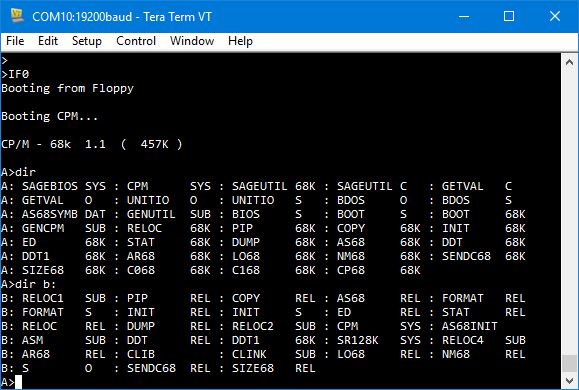579x390 pixels.
Task: Click the AS68INIT file name
Action: [x=470, y=326]
